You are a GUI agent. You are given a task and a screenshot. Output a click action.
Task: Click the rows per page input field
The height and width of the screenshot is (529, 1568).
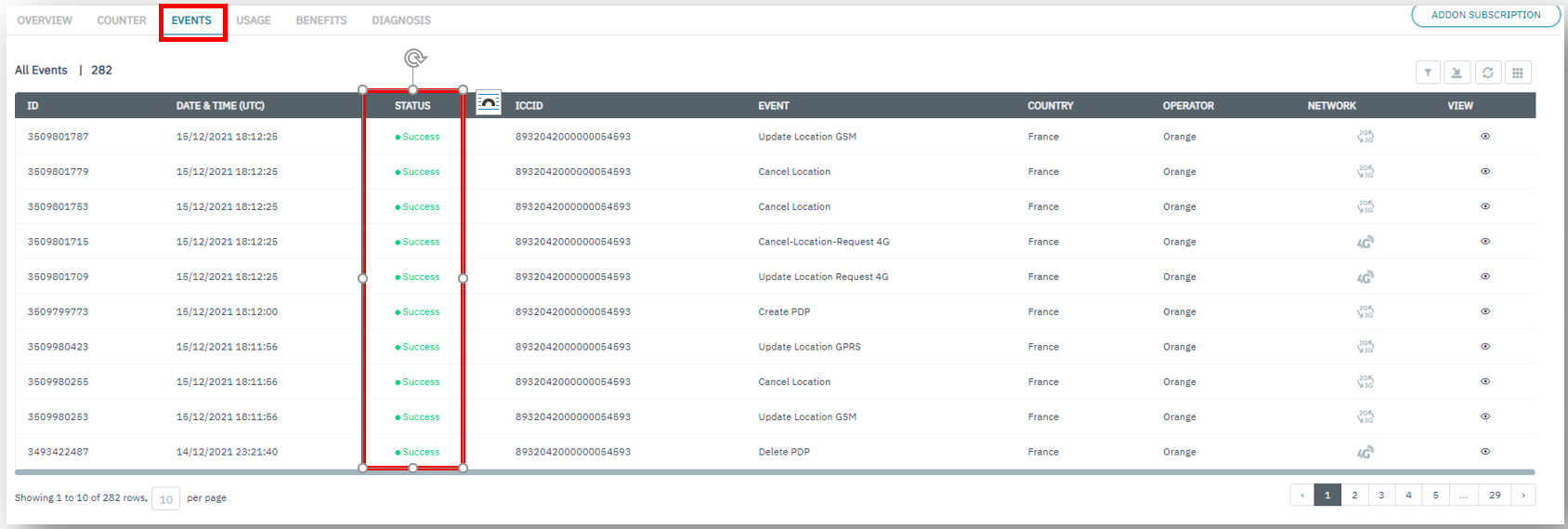pos(166,499)
